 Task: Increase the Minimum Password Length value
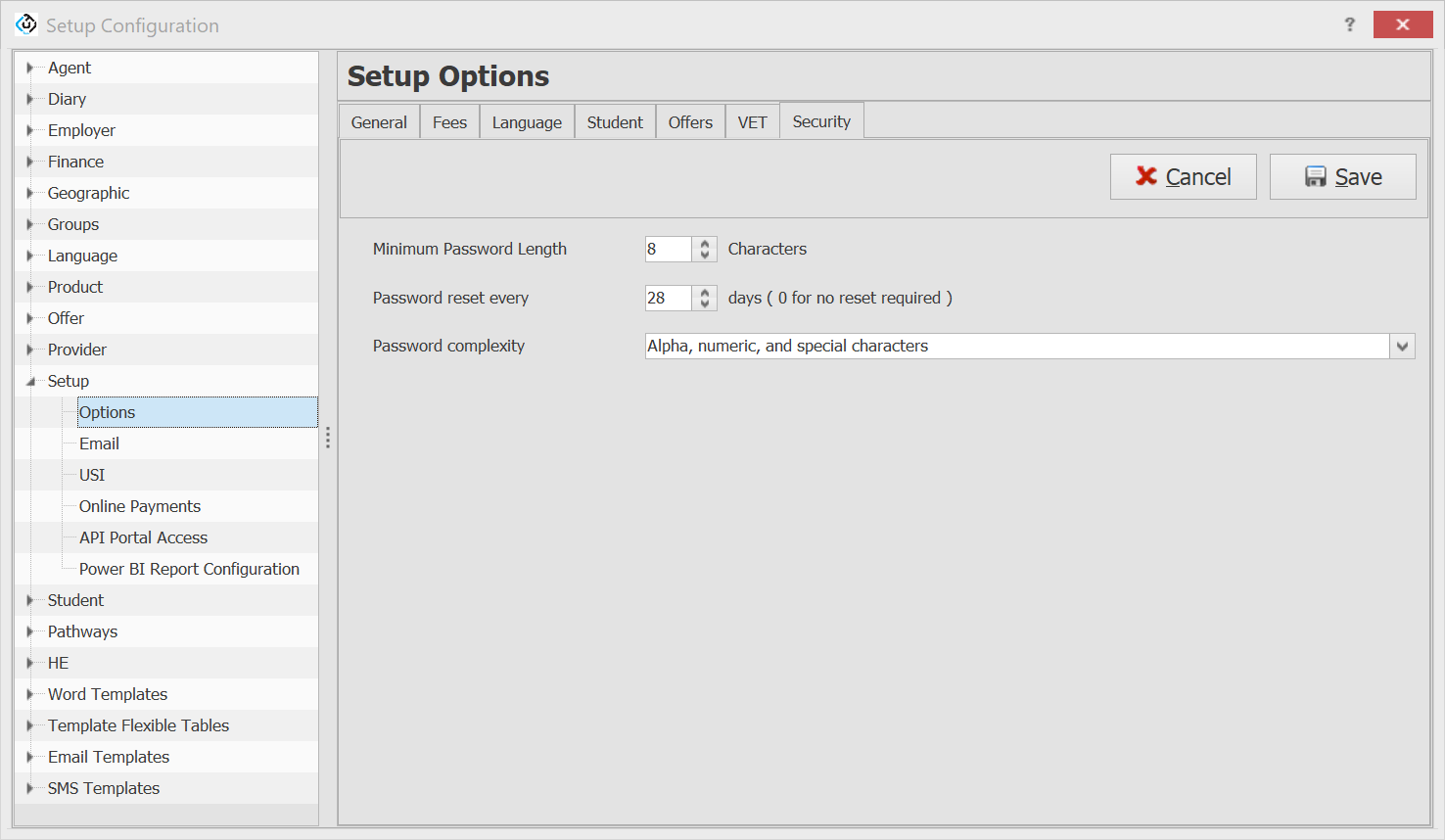705,244
